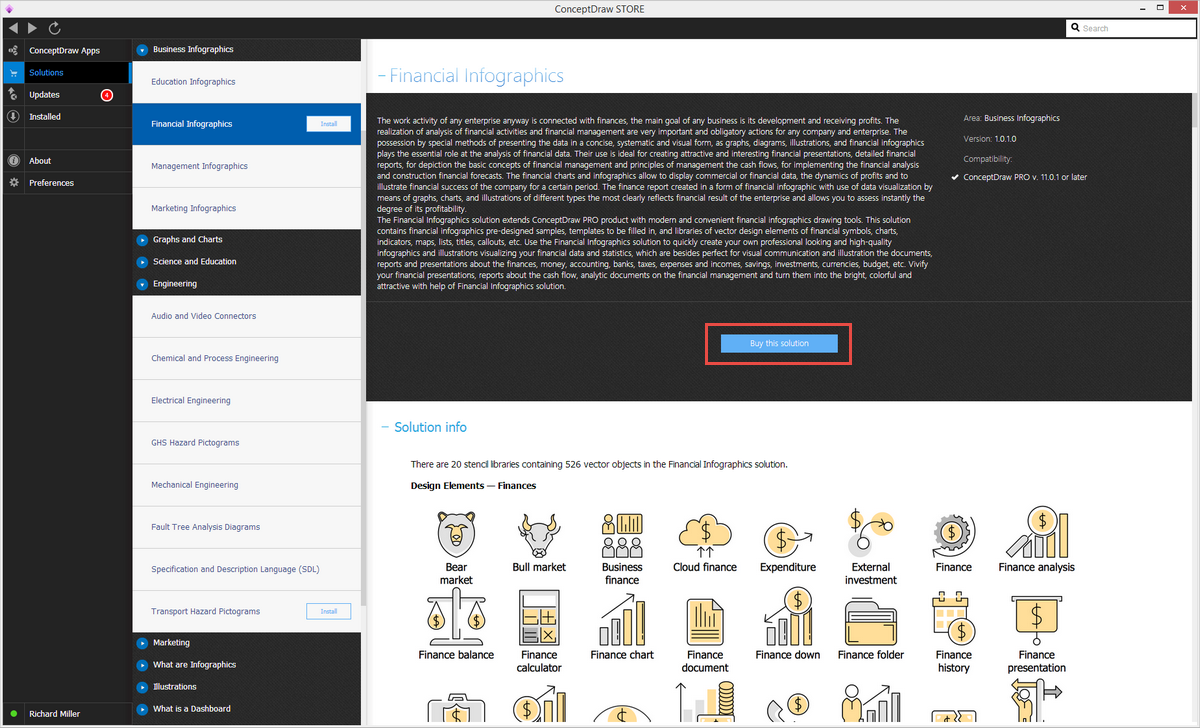Expand the Science and Education category

pyautogui.click(x=143, y=262)
